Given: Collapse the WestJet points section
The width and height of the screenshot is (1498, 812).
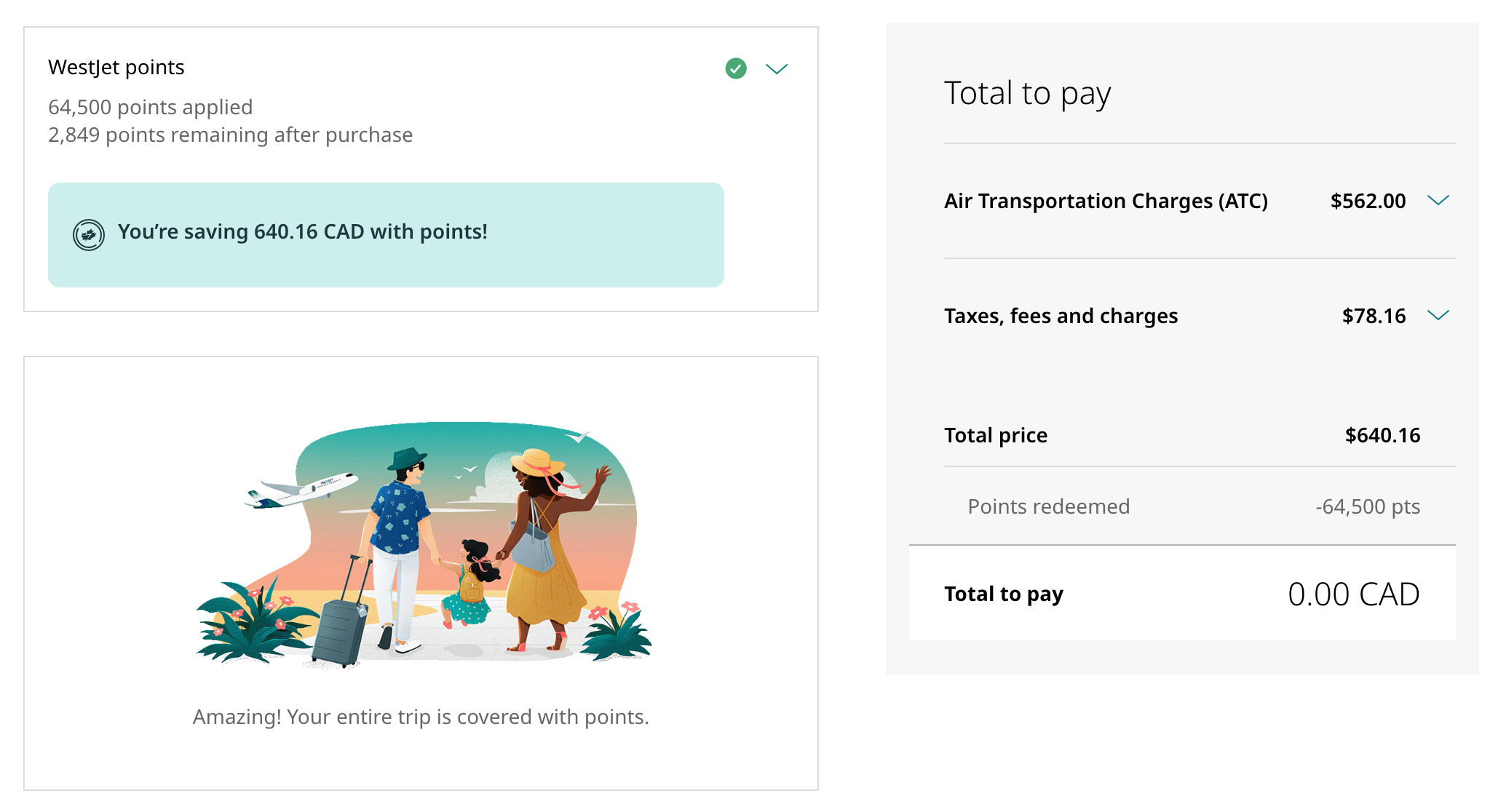Looking at the screenshot, I should pyautogui.click(x=777, y=68).
